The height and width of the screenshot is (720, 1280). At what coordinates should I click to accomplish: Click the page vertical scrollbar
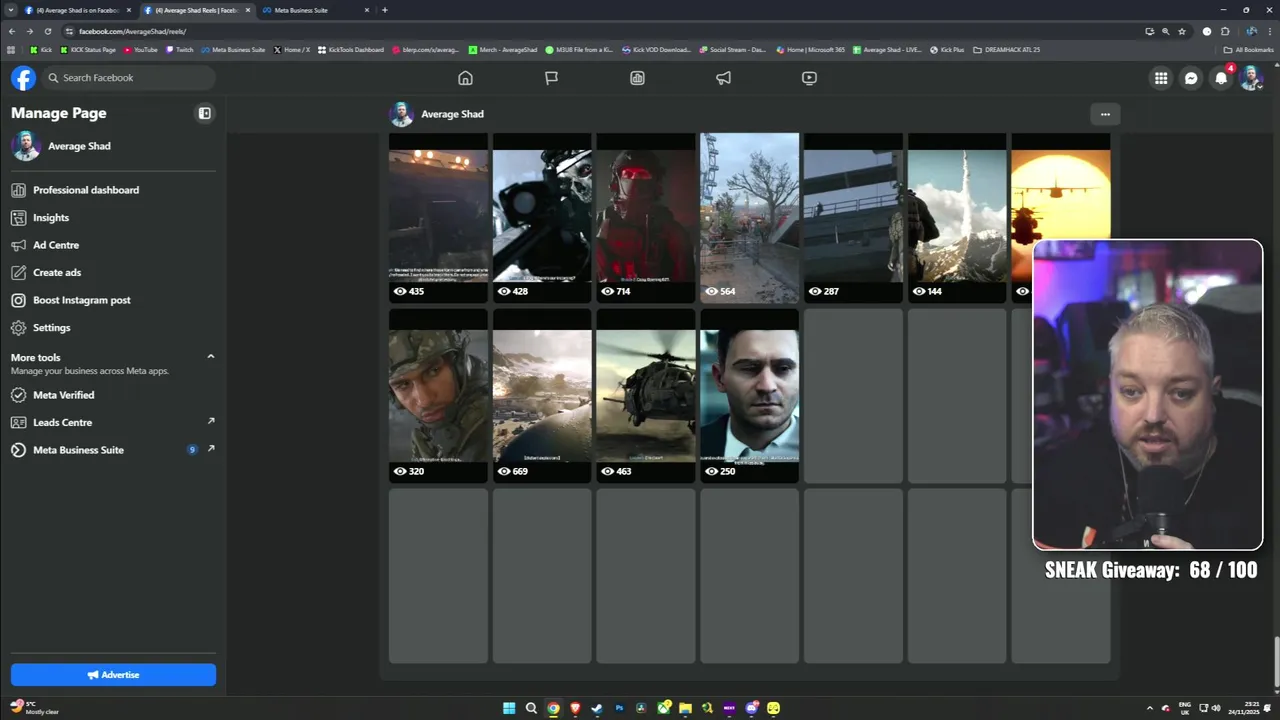pos(1275,660)
